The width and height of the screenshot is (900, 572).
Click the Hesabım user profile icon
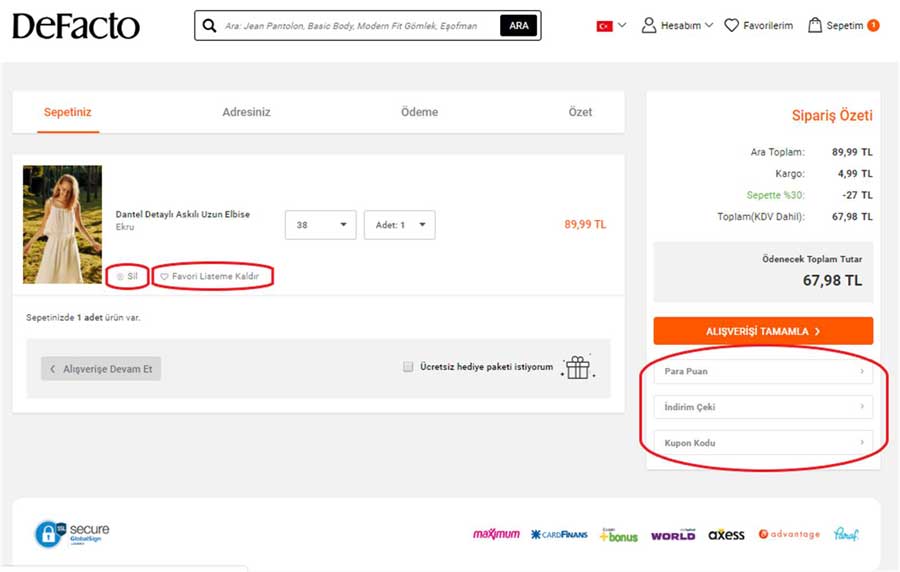649,25
